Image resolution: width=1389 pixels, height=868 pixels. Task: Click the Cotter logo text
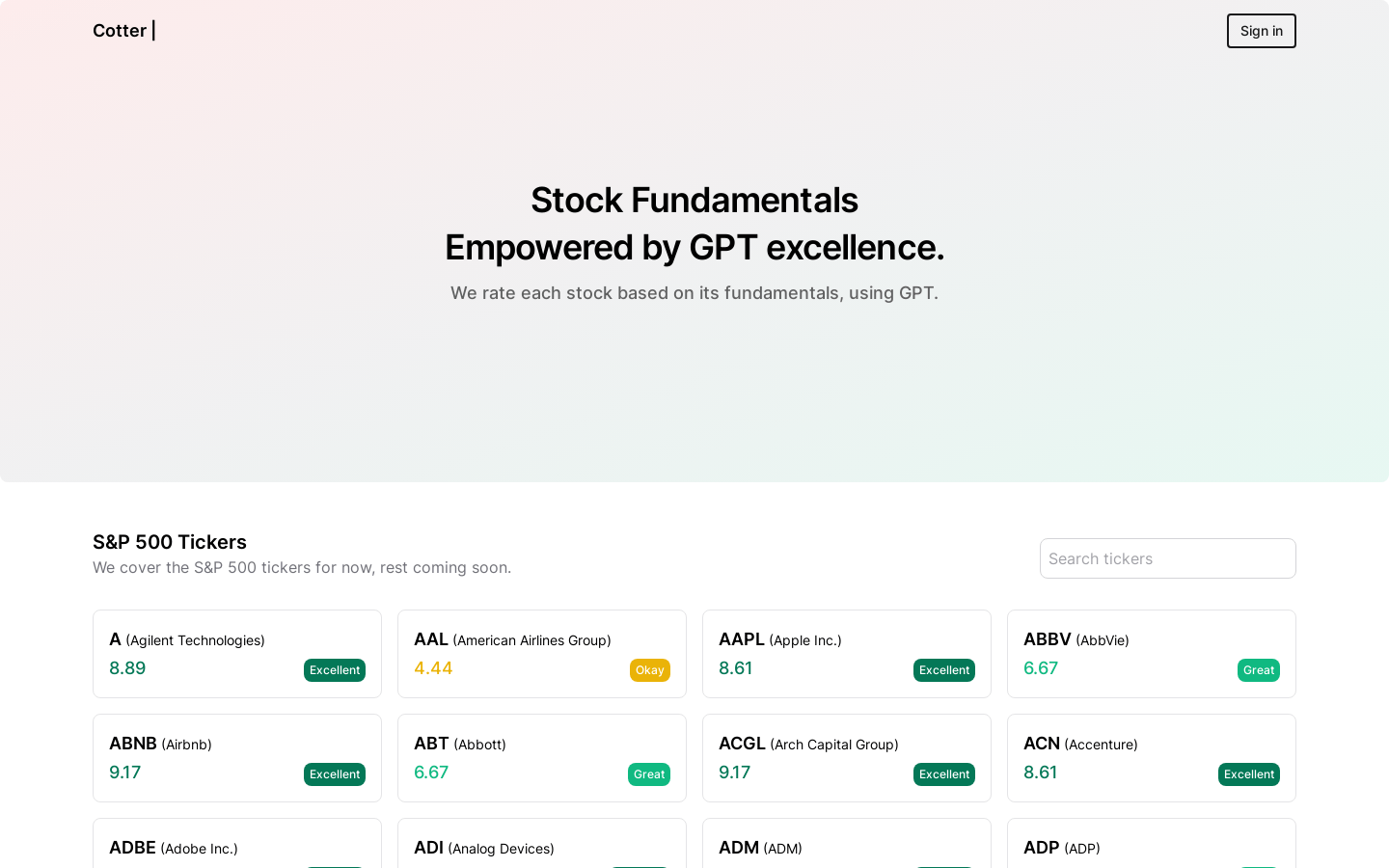(x=120, y=31)
